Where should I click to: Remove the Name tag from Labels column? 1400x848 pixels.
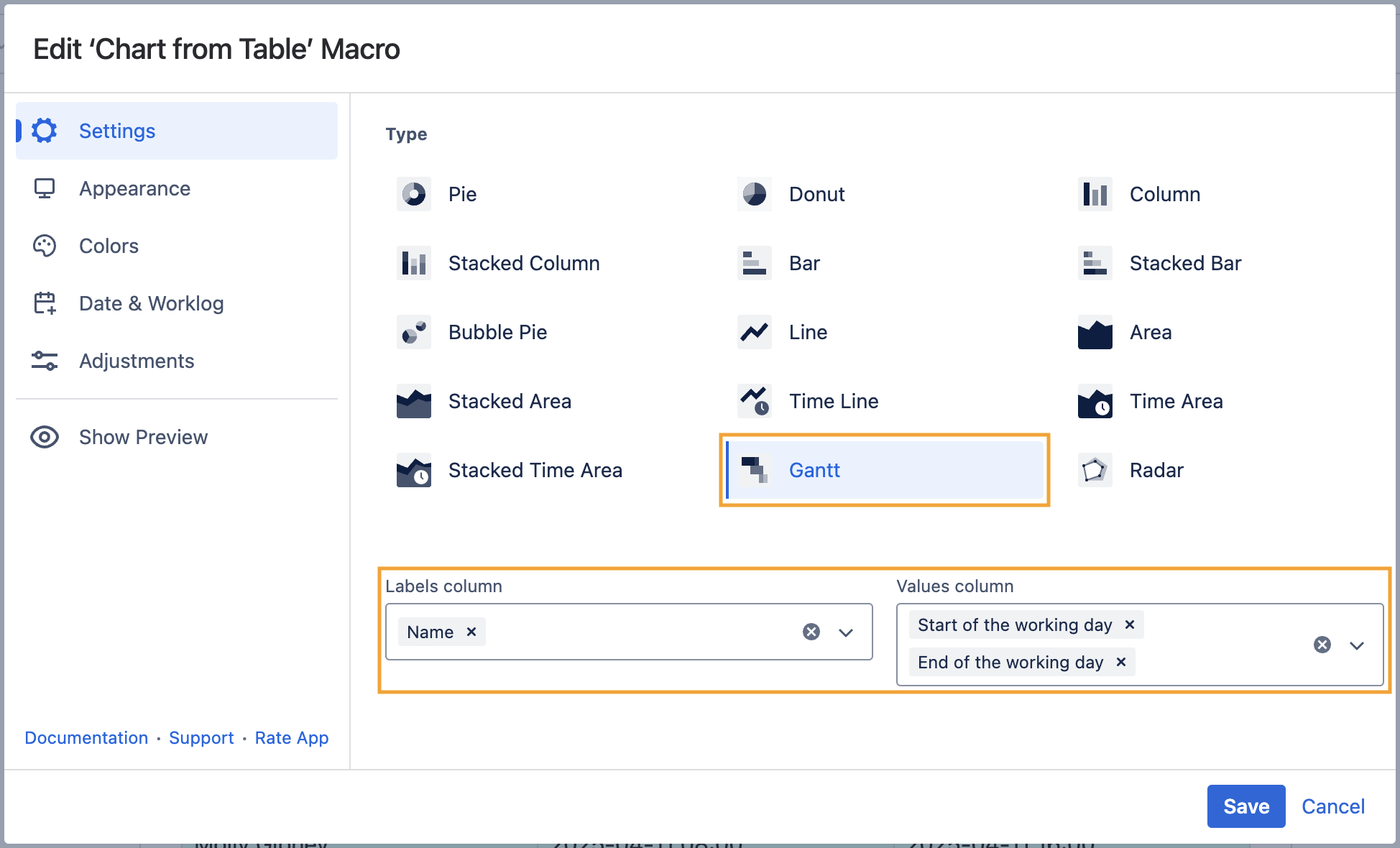tap(471, 632)
